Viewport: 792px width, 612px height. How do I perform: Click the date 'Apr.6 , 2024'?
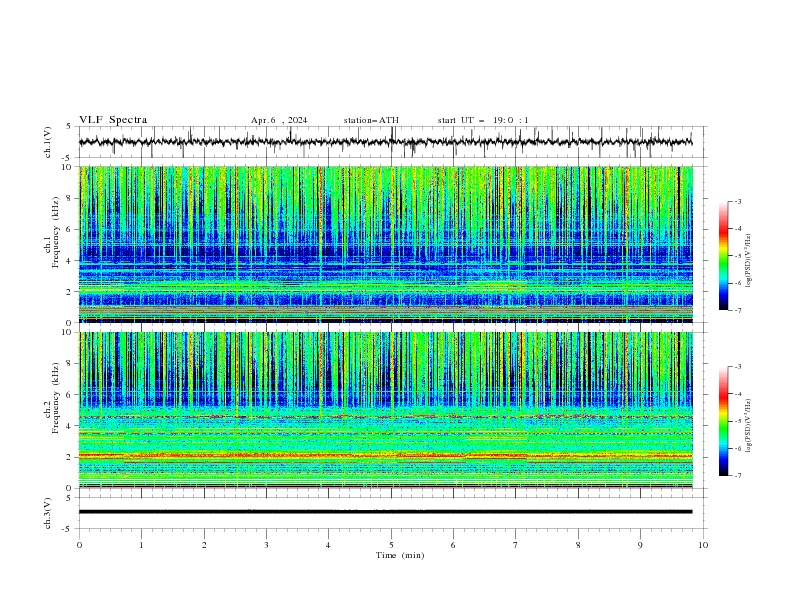279,120
